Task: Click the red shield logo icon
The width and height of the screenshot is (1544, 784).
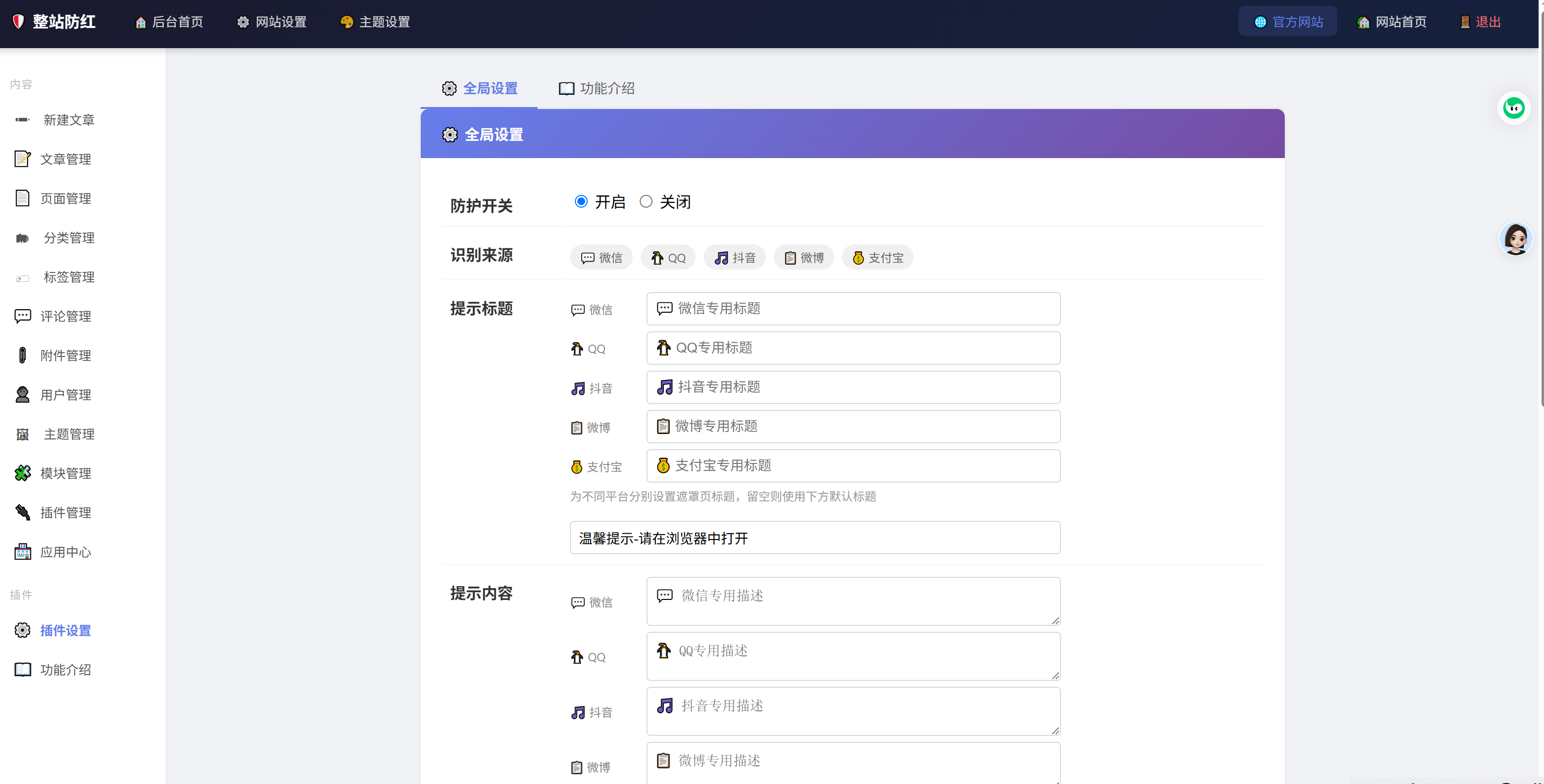Action: click(19, 22)
